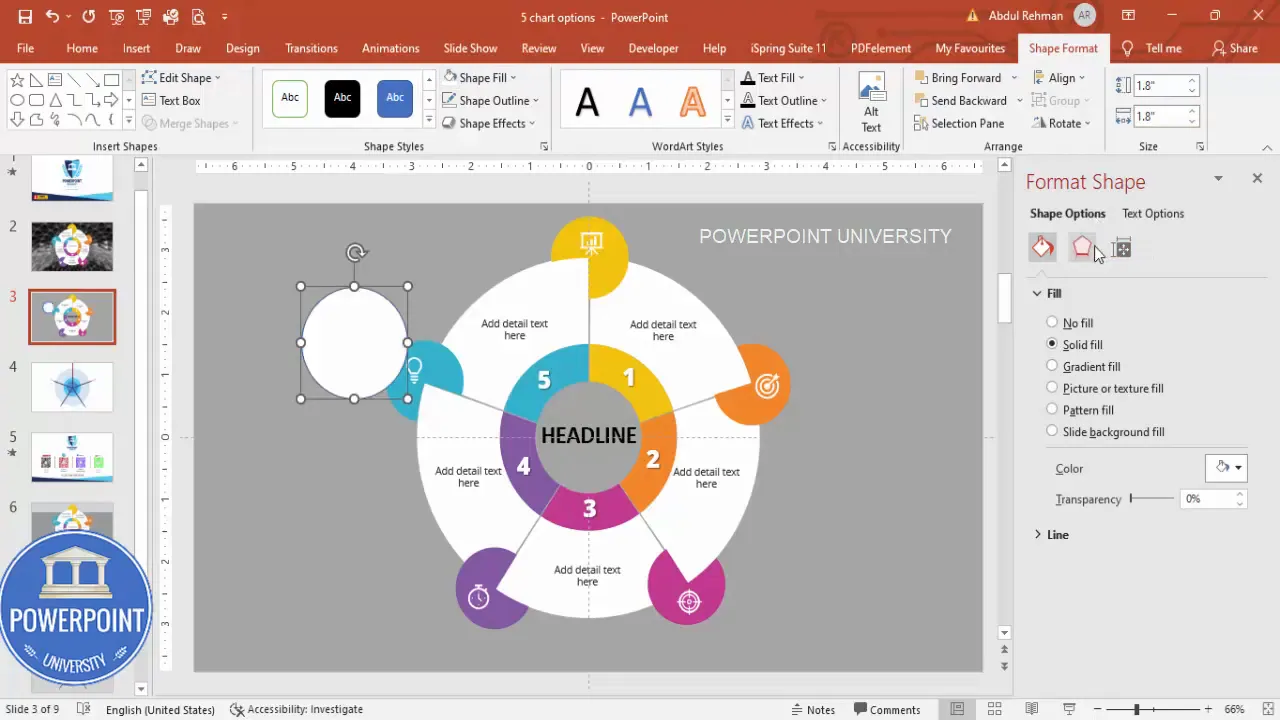This screenshot has width=1280, height=720.
Task: Click the zoom in plus icon
Action: (x=1206, y=709)
